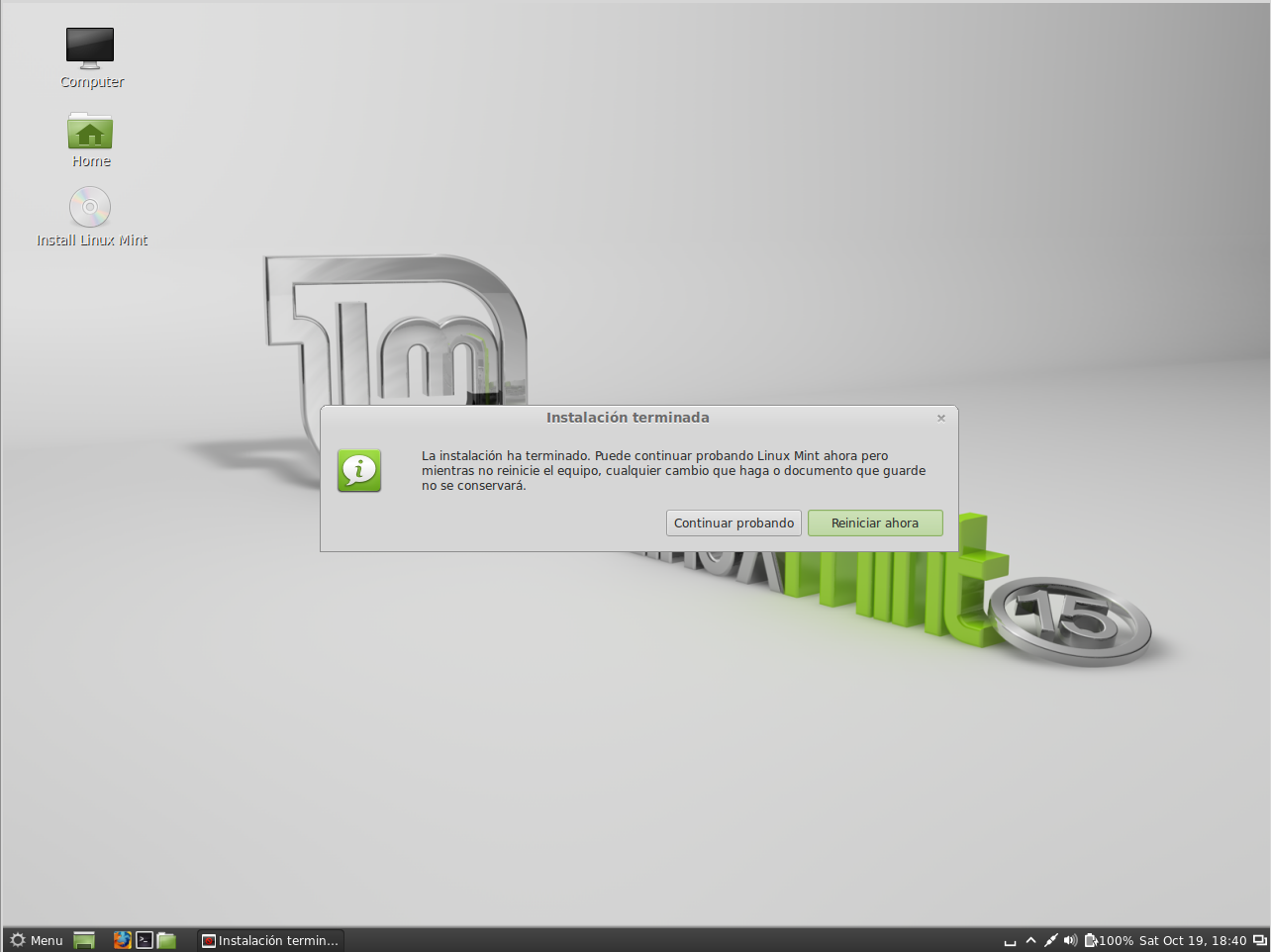Launch the Terminal from the panel
The height and width of the screenshot is (952, 1271).
click(145, 940)
